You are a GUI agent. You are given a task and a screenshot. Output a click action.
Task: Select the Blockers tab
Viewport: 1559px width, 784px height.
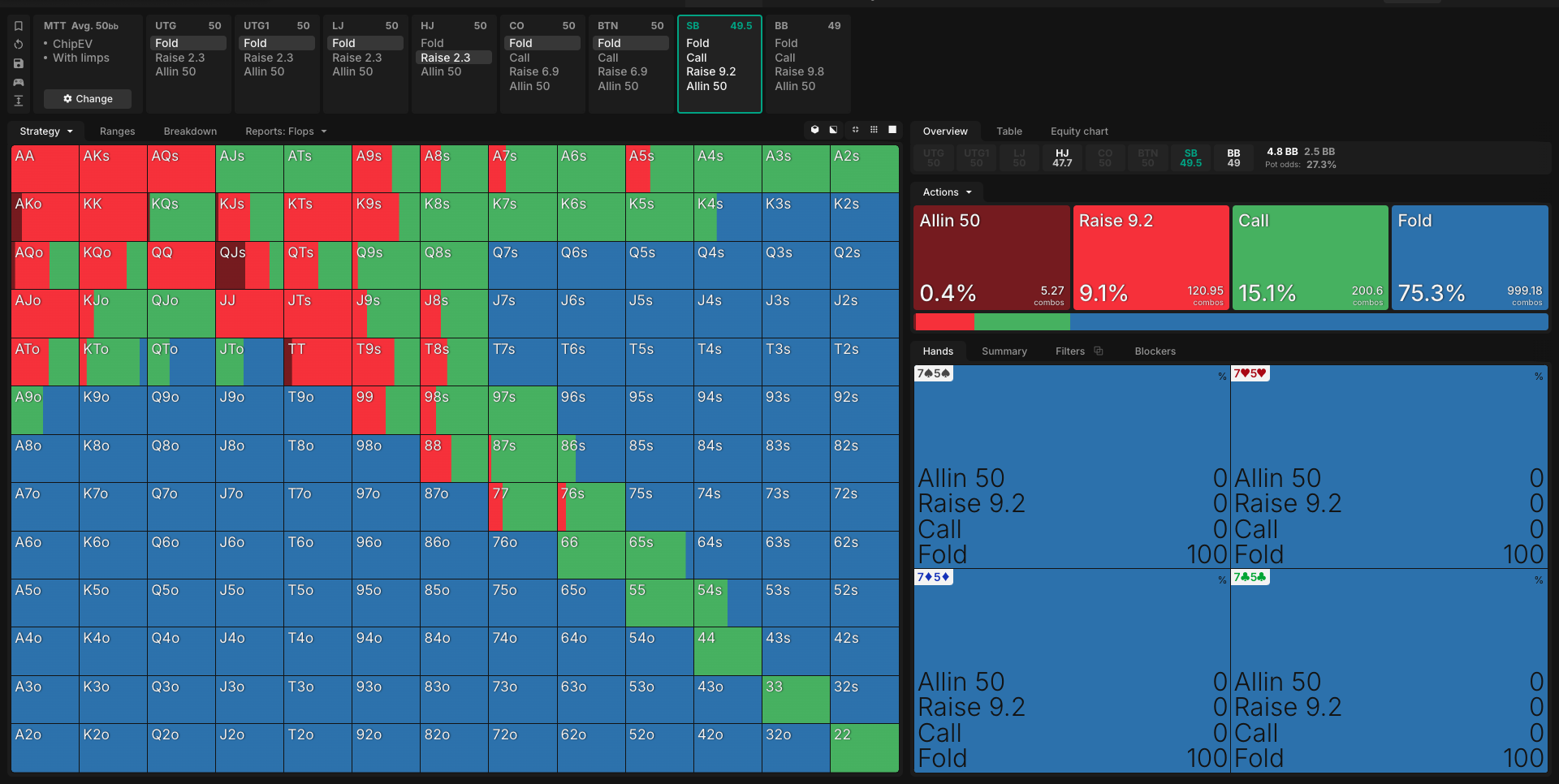pyautogui.click(x=1155, y=351)
